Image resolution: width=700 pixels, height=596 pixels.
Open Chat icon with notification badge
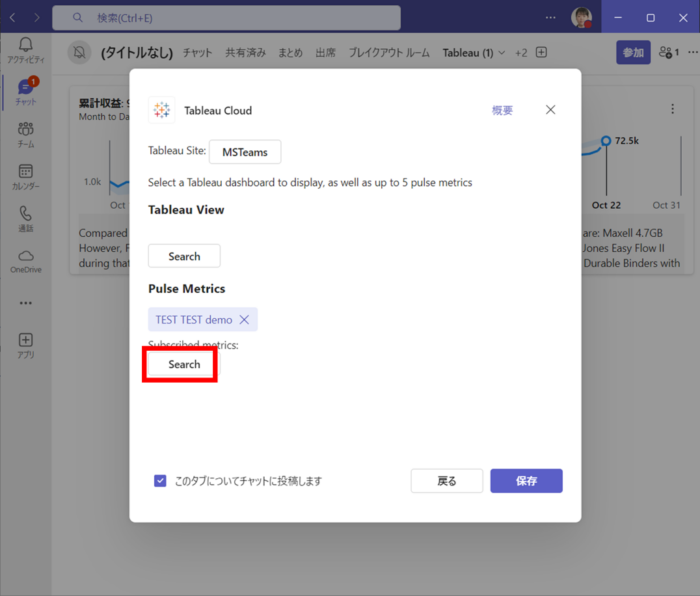(x=25, y=92)
